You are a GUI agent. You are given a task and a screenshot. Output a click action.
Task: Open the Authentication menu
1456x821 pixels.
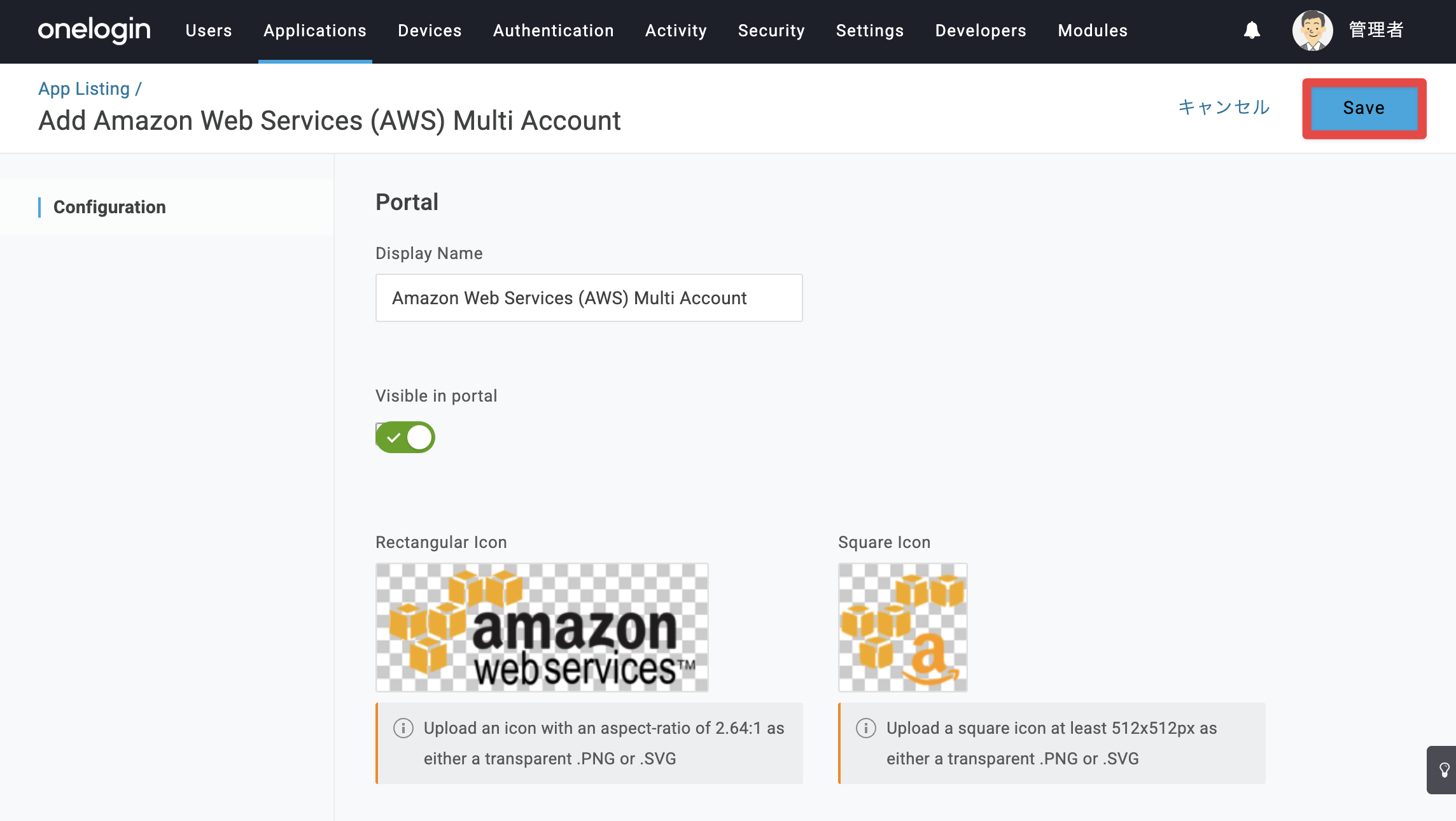point(554,31)
